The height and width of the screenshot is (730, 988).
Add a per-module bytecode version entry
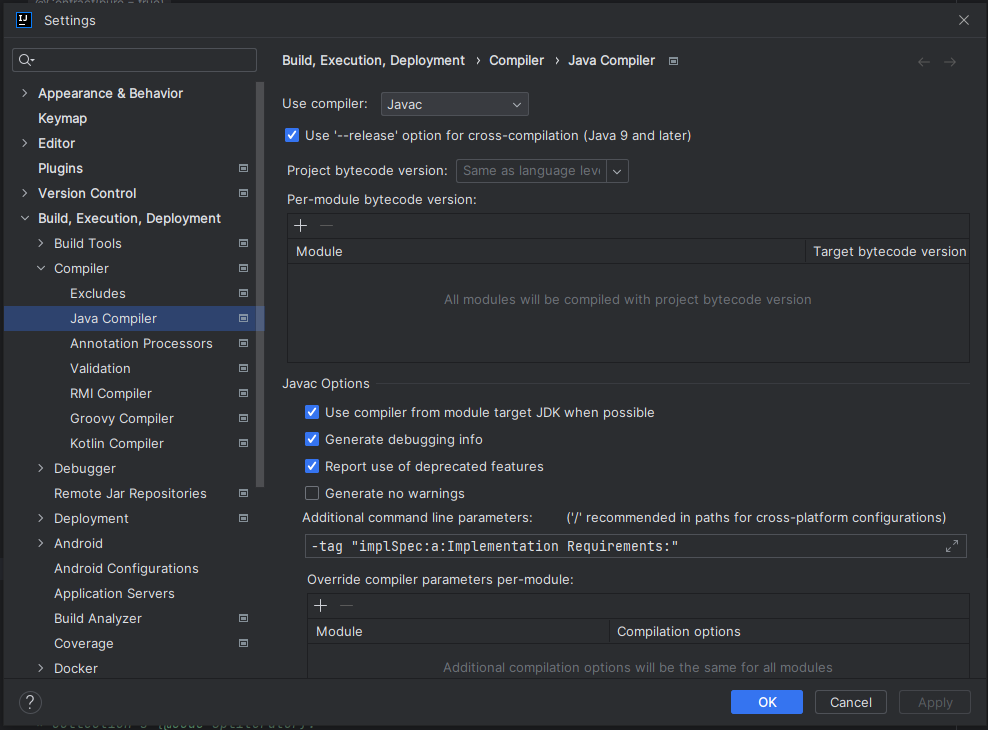click(301, 225)
